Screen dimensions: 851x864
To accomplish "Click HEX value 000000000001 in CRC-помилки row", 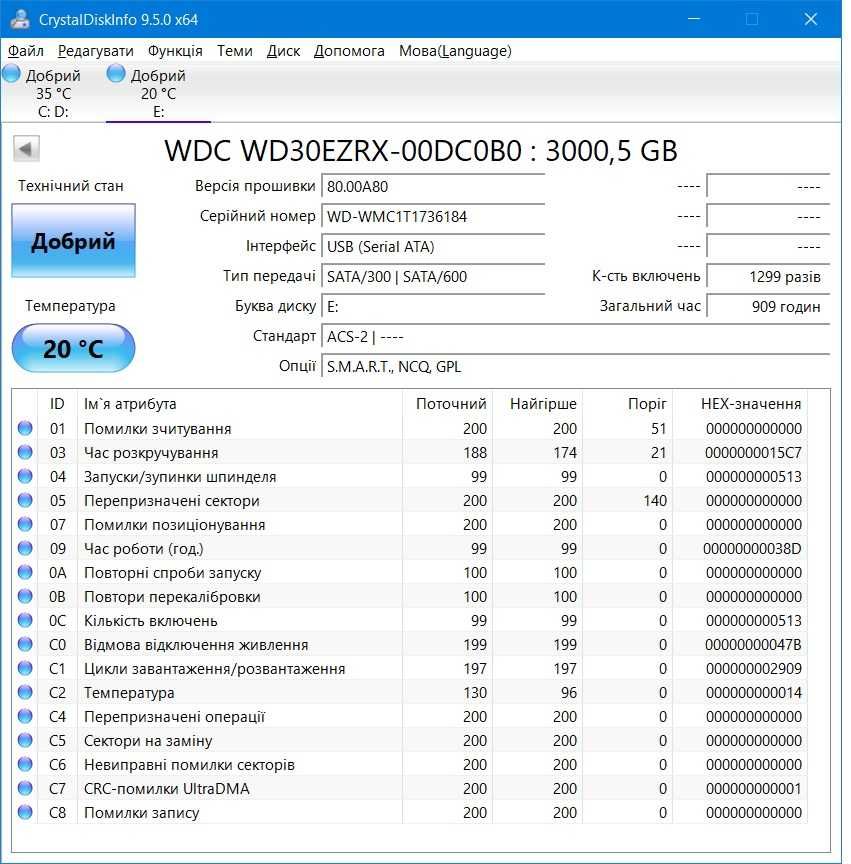I will (x=753, y=789).
